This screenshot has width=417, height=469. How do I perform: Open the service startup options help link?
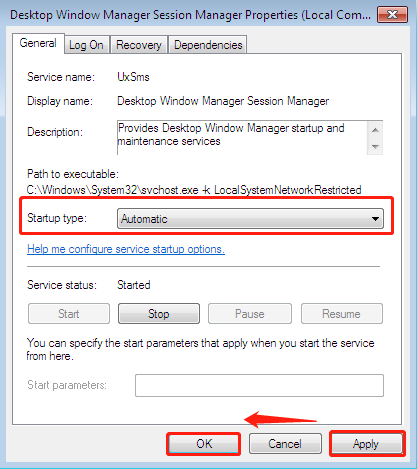126,249
